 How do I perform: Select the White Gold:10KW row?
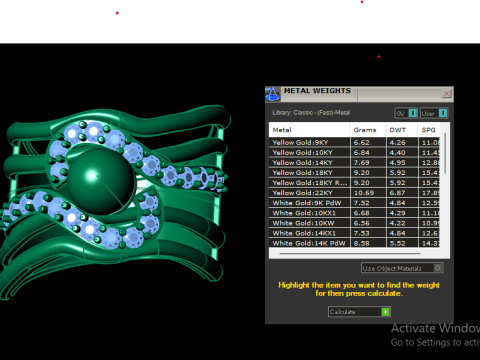click(x=354, y=223)
